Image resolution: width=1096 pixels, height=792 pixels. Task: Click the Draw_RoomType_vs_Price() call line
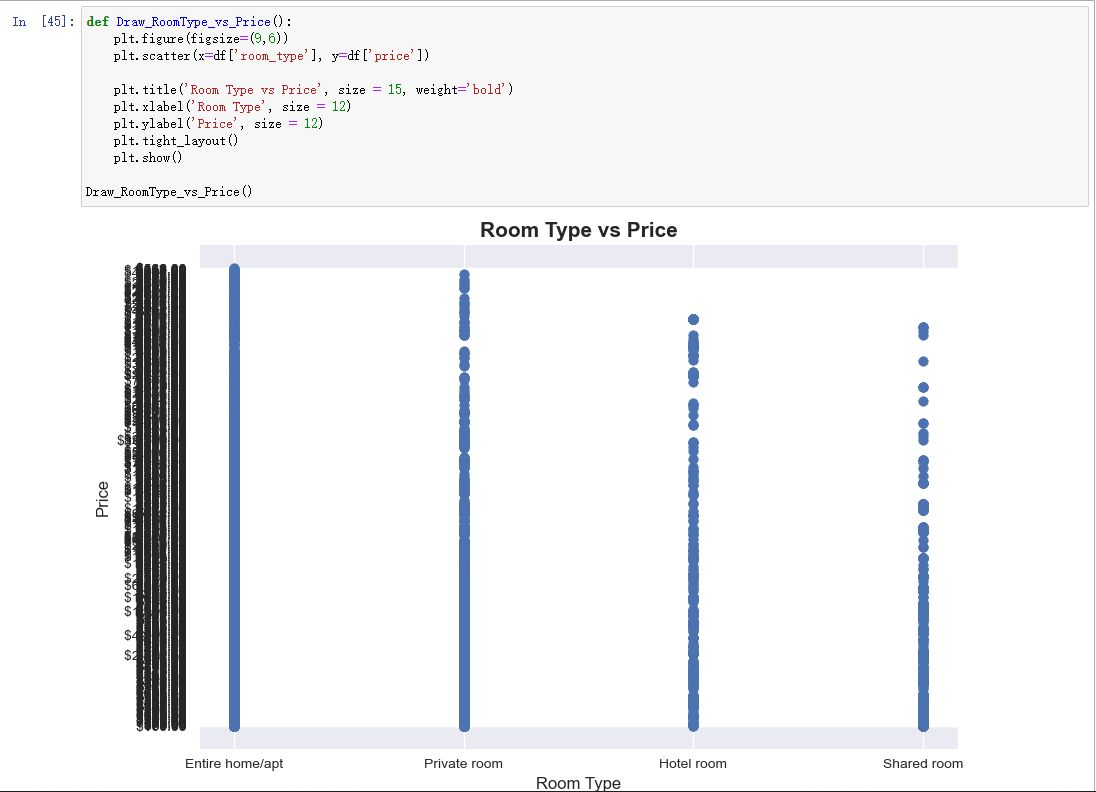[168, 192]
